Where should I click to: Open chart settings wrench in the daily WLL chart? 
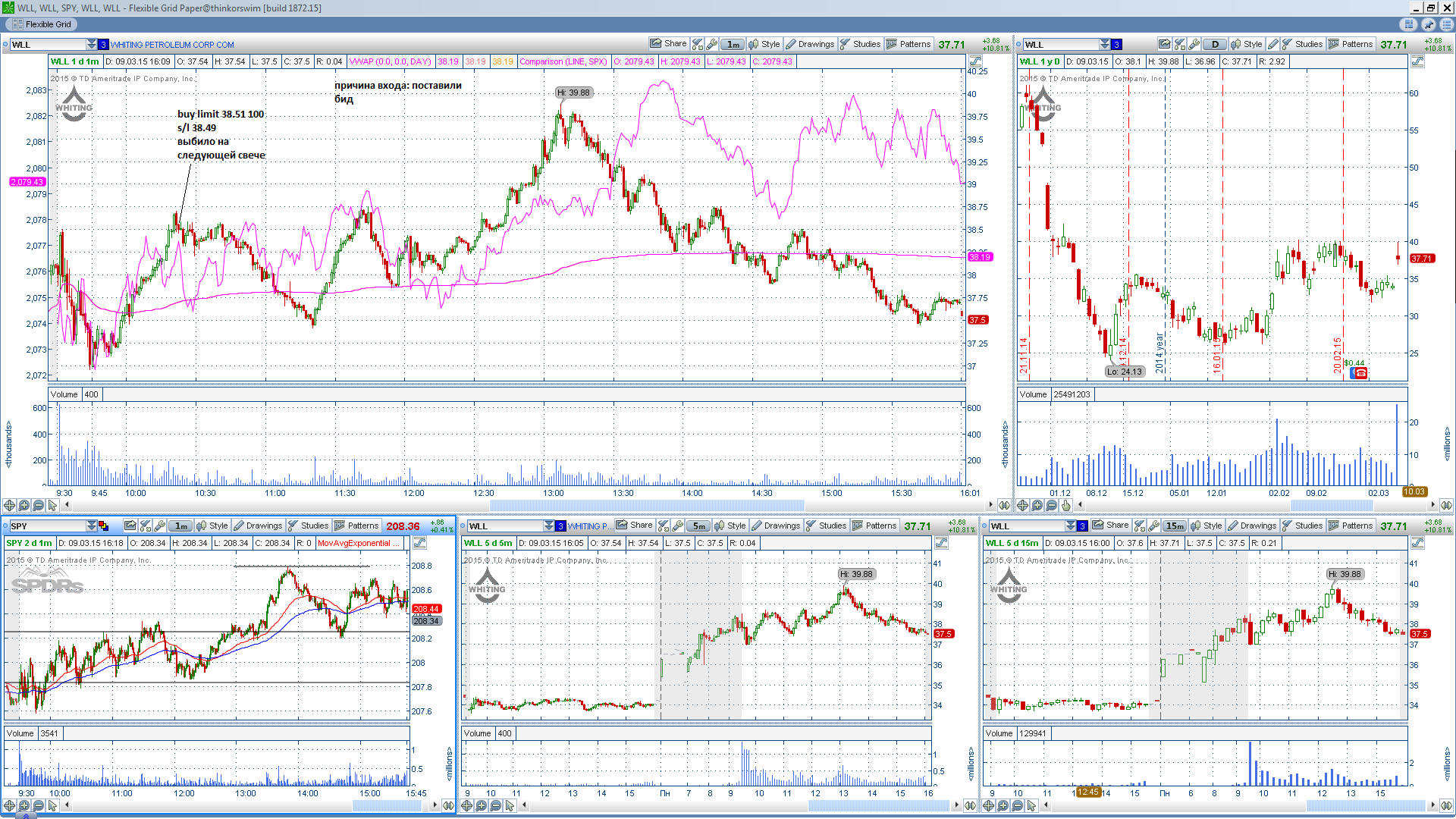point(1194,44)
